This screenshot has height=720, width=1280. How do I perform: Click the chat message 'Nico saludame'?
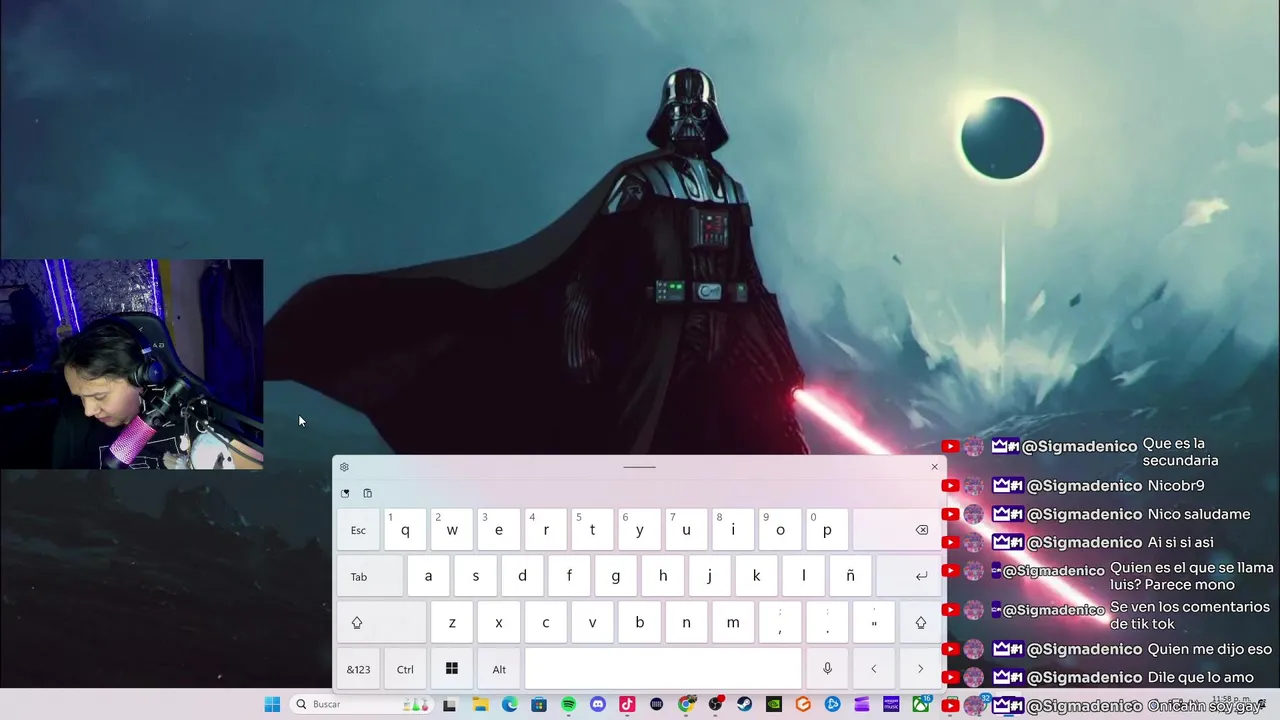(x=1198, y=514)
